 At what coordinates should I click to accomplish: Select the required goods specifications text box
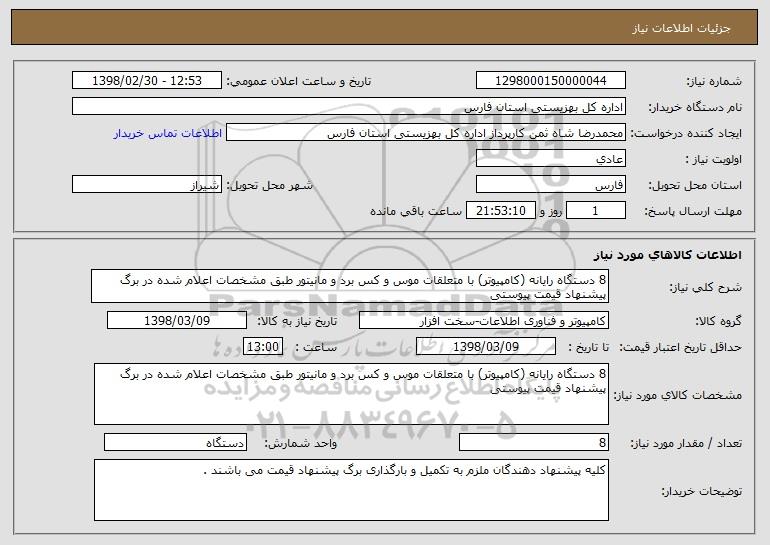coord(351,394)
